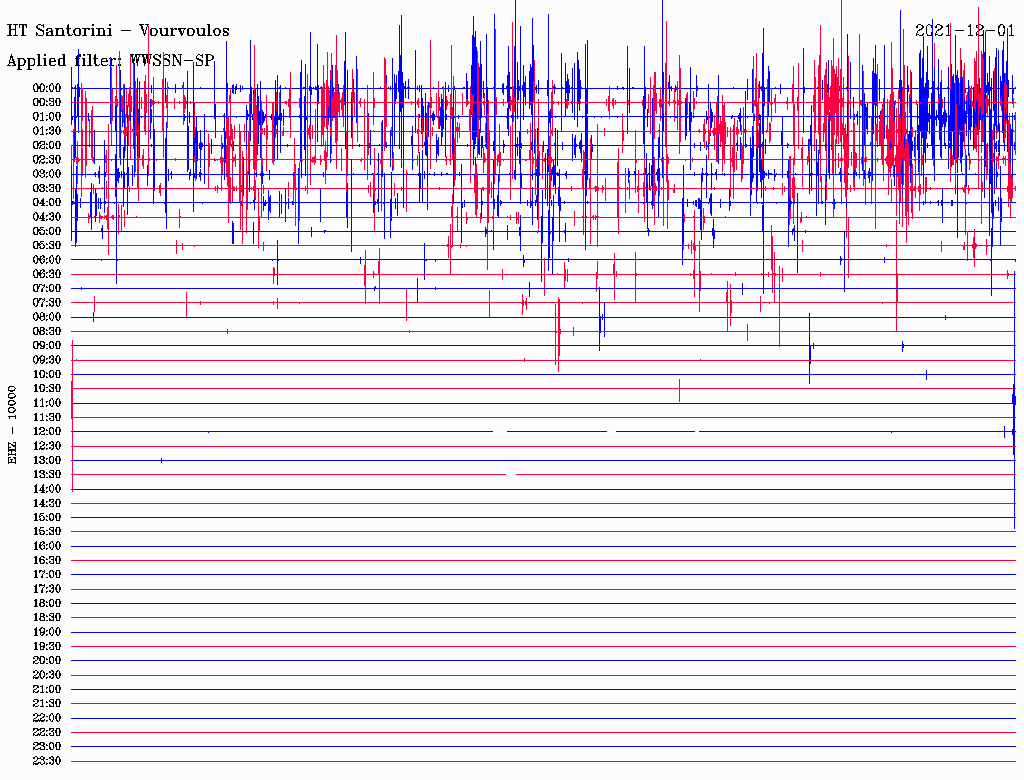Viewport: 1024px width, 780px height.
Task: Click the 15:30 time row label
Action: point(48,532)
